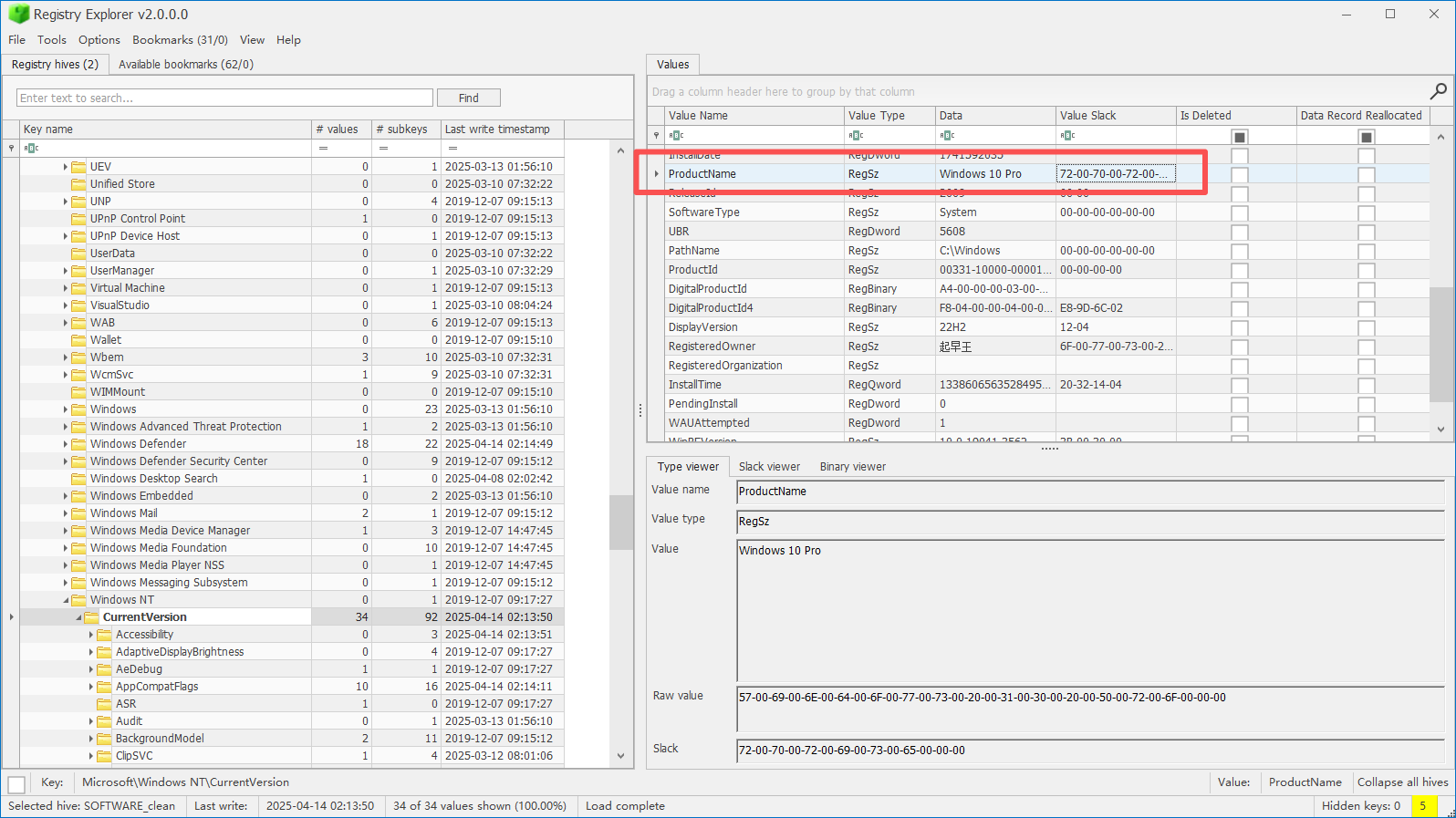Toggle Is Deleted checkbox for PathName row
This screenshot has width=1456, height=818.
click(1239, 252)
